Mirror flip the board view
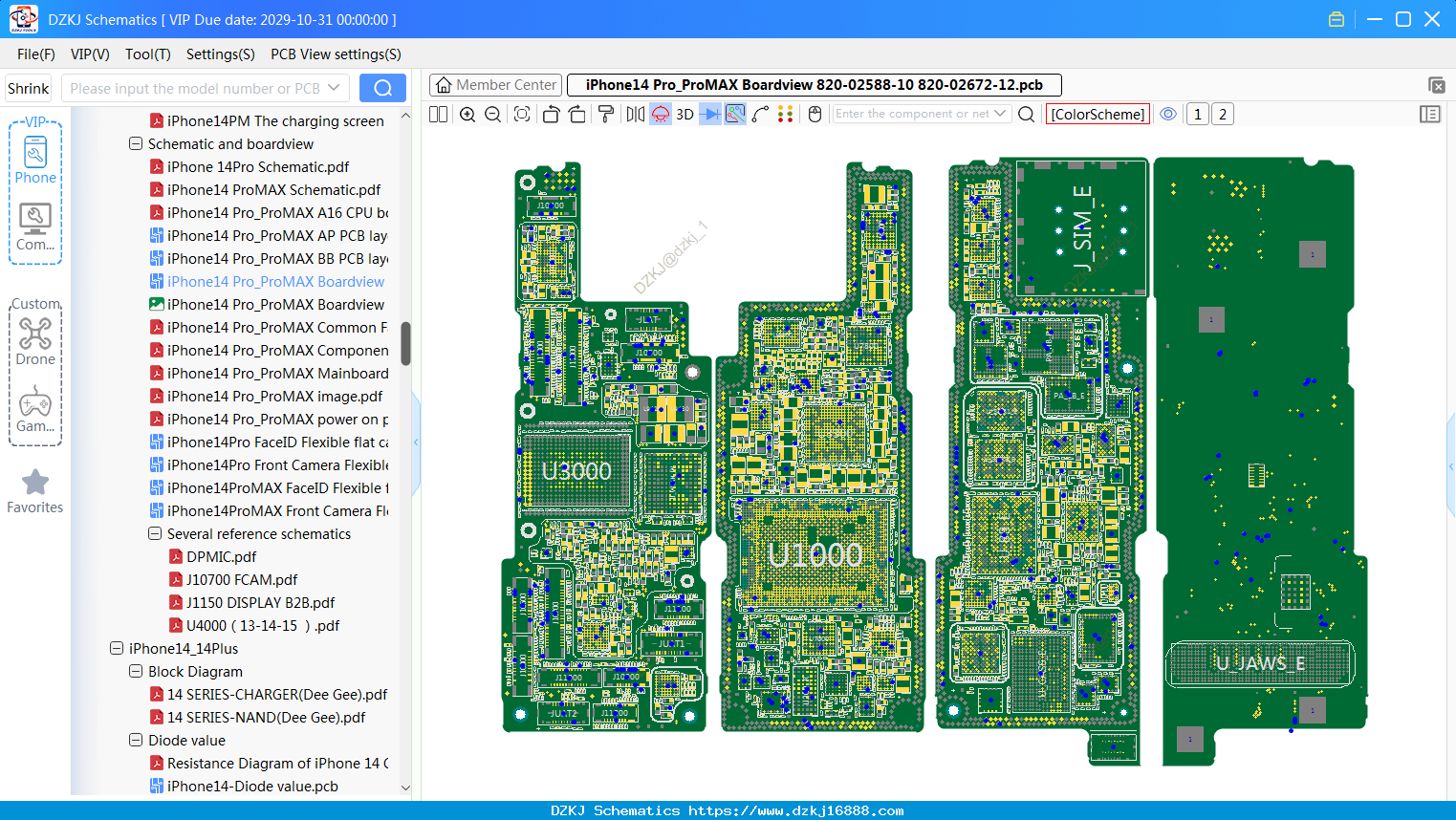The width and height of the screenshot is (1456, 820). [635, 115]
